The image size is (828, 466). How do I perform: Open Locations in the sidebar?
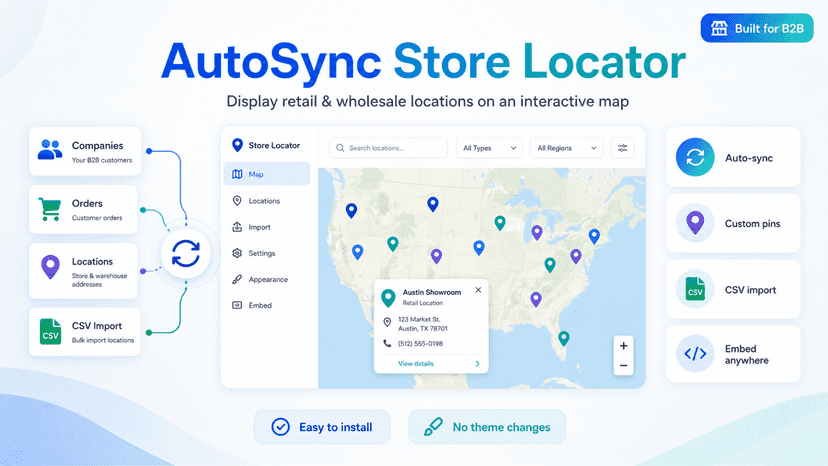267,201
